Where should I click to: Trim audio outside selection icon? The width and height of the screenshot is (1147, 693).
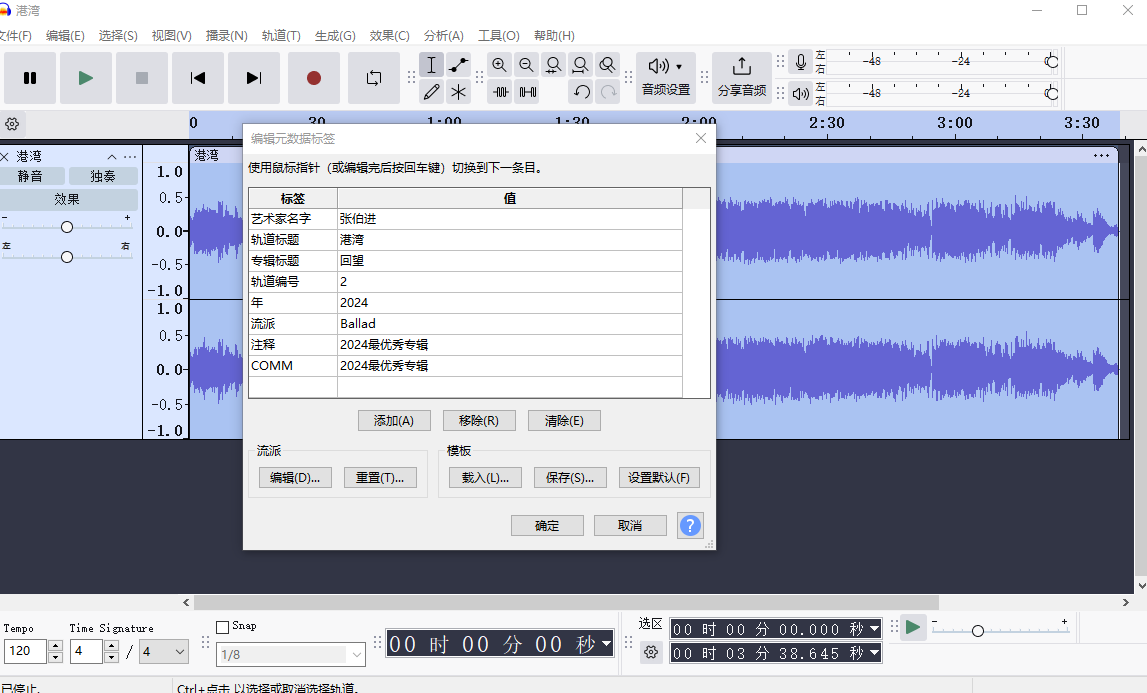[x=500, y=91]
